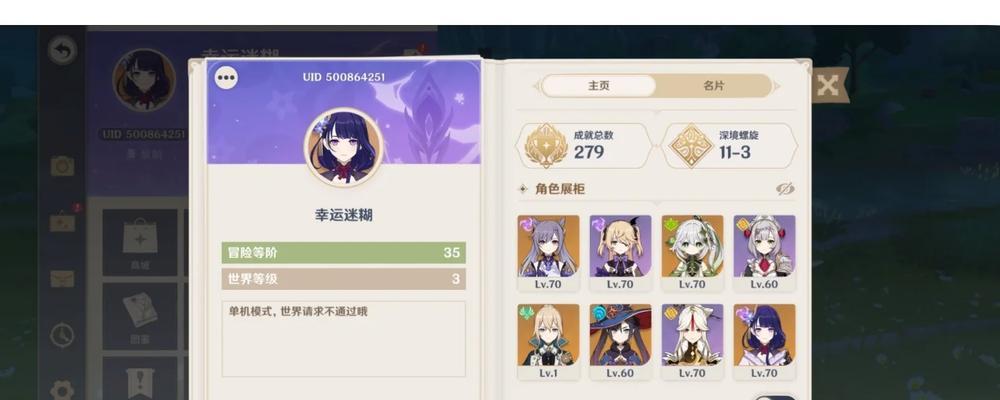The height and width of the screenshot is (400, 1000).
Task: Open the mail envelope icon in sidebar
Action: tap(62, 279)
